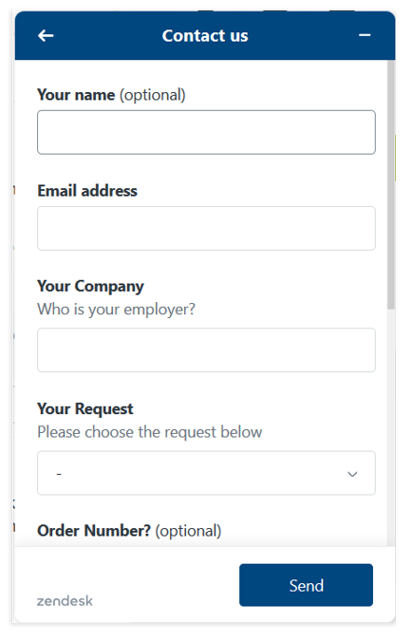Click the "Contact us" header title
This screenshot has height=641, width=413.
coord(205,36)
